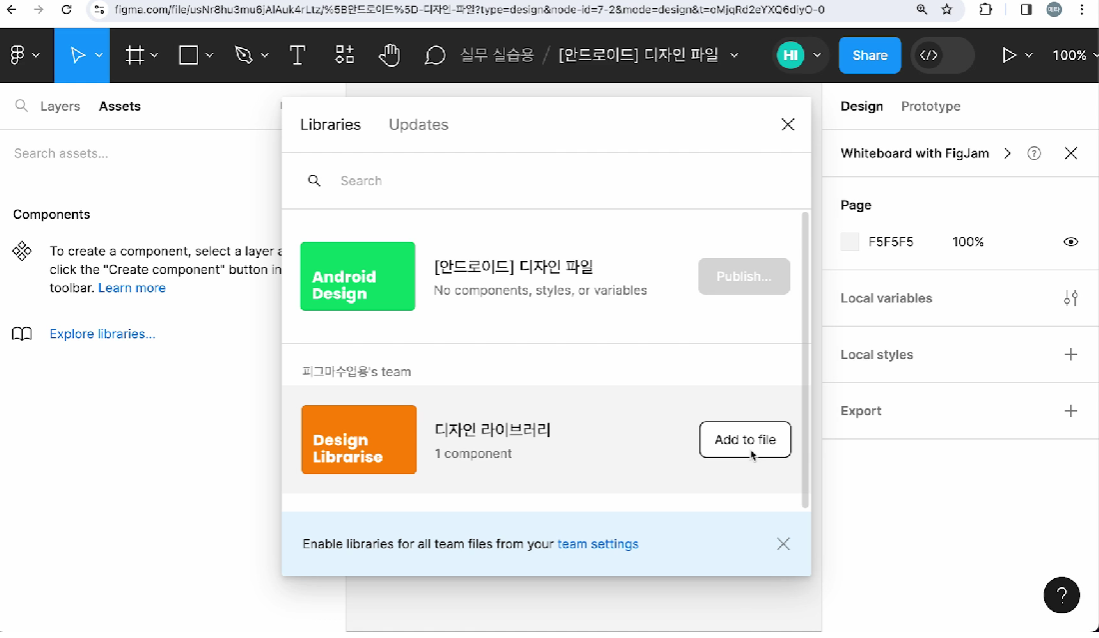
Task: Click the page background 100% opacity
Action: pyautogui.click(x=968, y=242)
